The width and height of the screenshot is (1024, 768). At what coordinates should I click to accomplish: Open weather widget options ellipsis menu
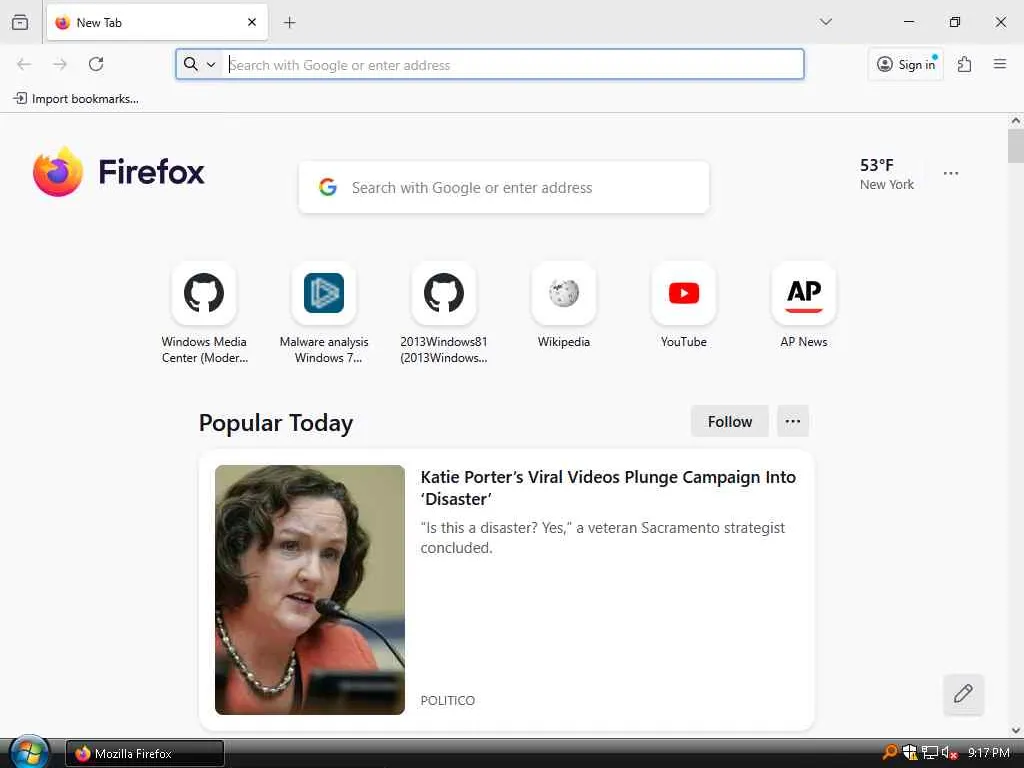pos(951,173)
